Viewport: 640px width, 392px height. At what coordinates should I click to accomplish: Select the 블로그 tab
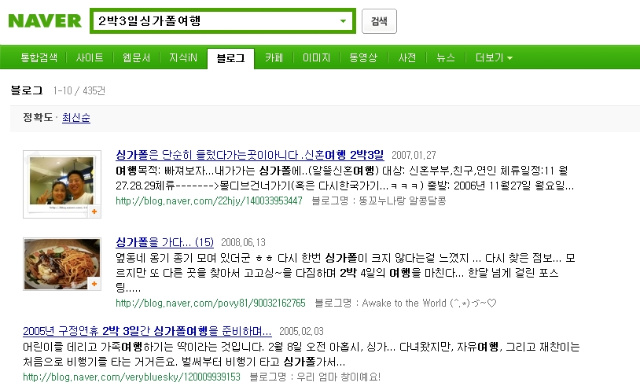[231, 58]
